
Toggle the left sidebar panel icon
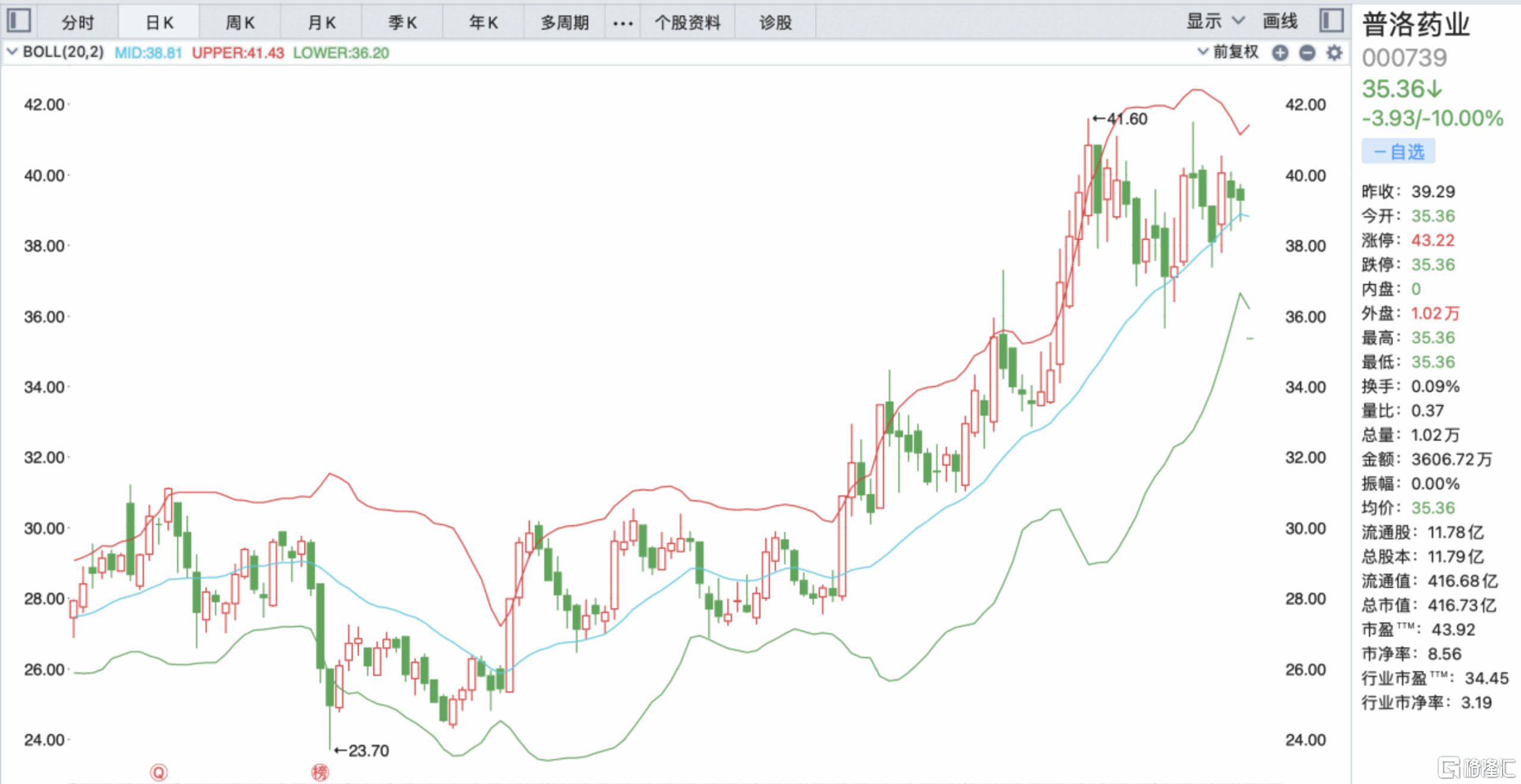[x=18, y=21]
